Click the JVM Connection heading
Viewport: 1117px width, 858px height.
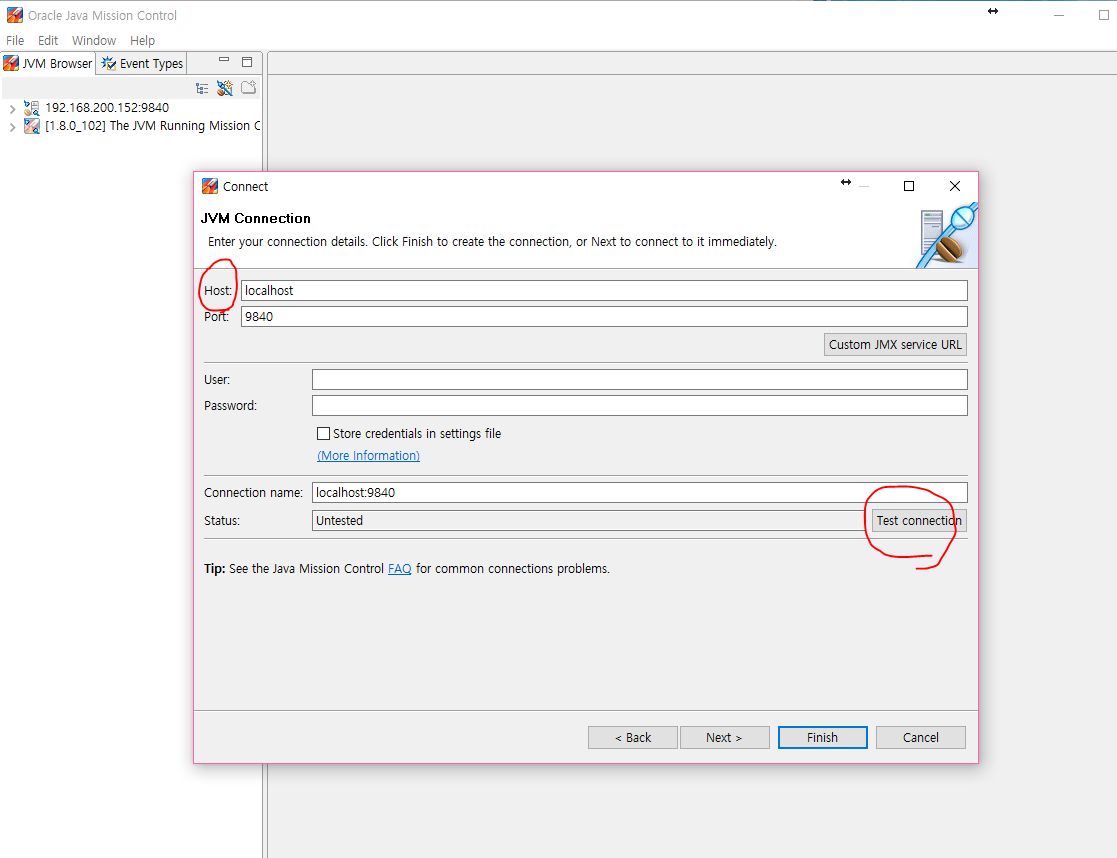tap(256, 218)
